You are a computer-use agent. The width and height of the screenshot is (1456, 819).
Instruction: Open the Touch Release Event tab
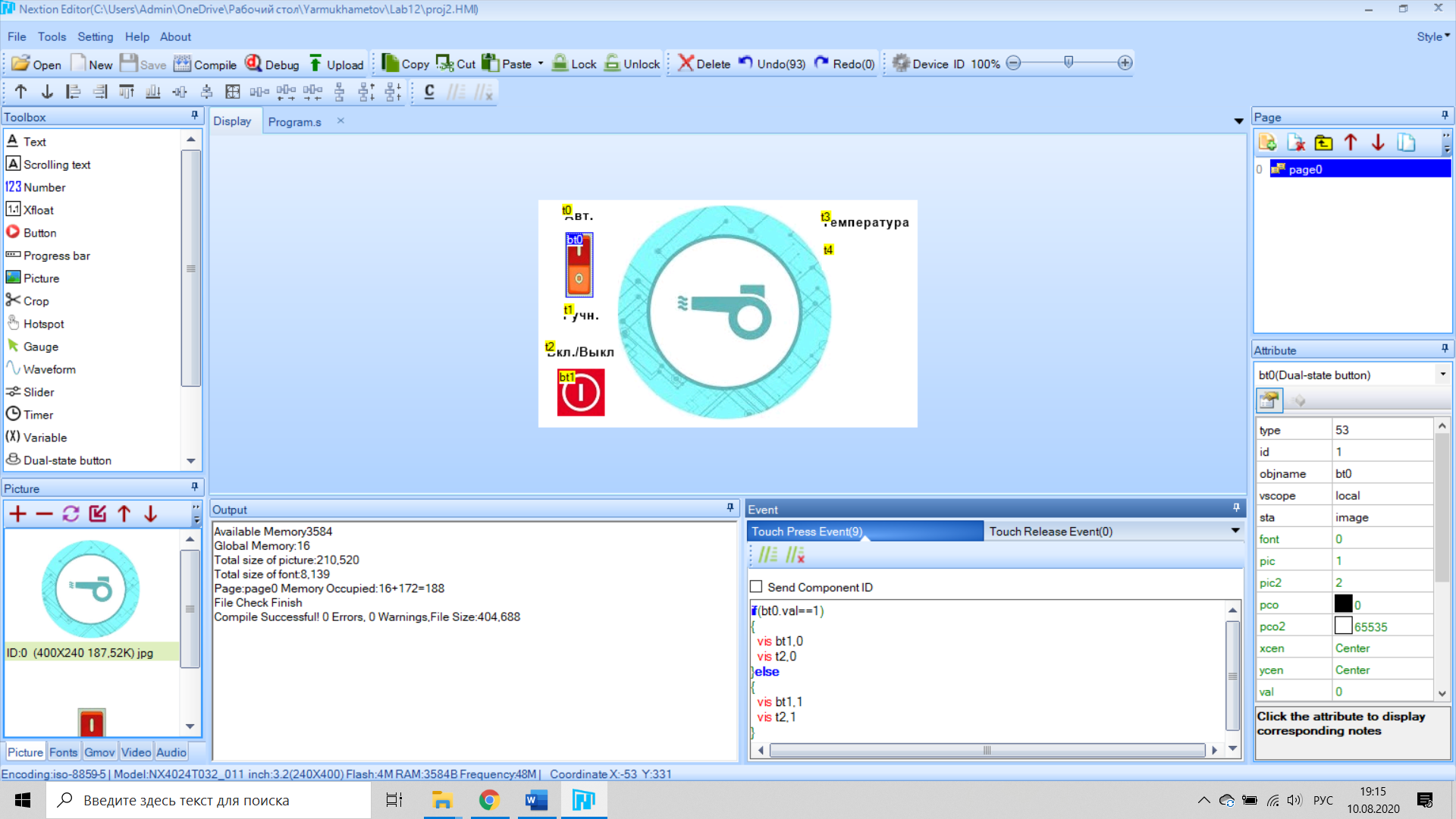1050,532
